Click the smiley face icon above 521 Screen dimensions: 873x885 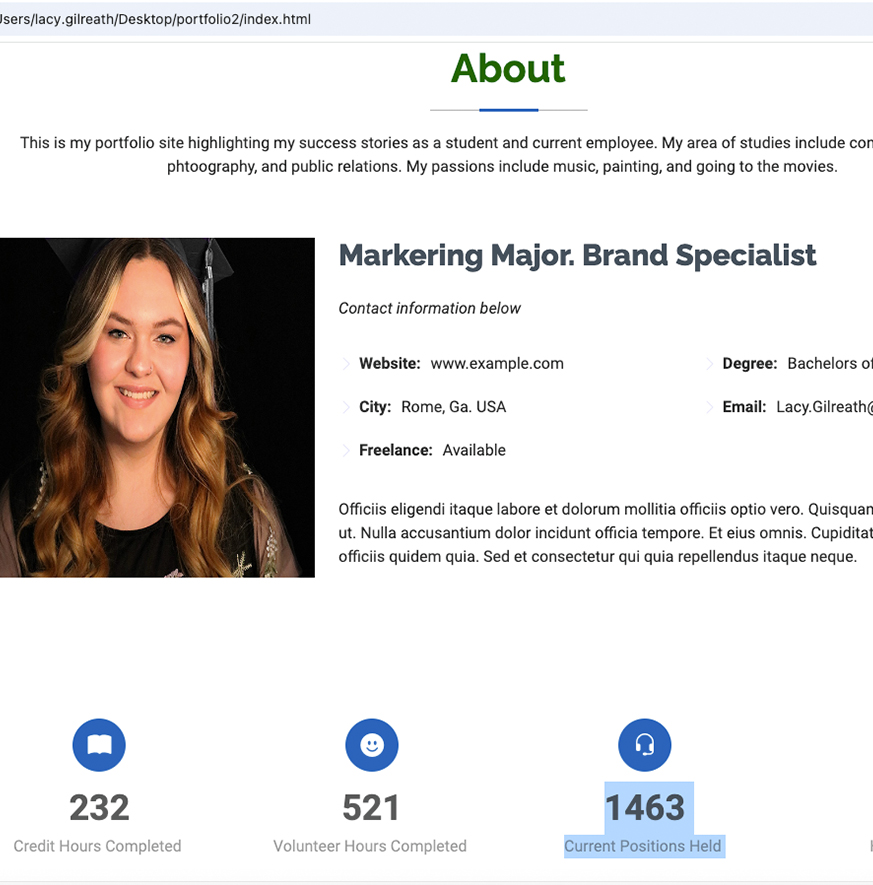point(372,745)
